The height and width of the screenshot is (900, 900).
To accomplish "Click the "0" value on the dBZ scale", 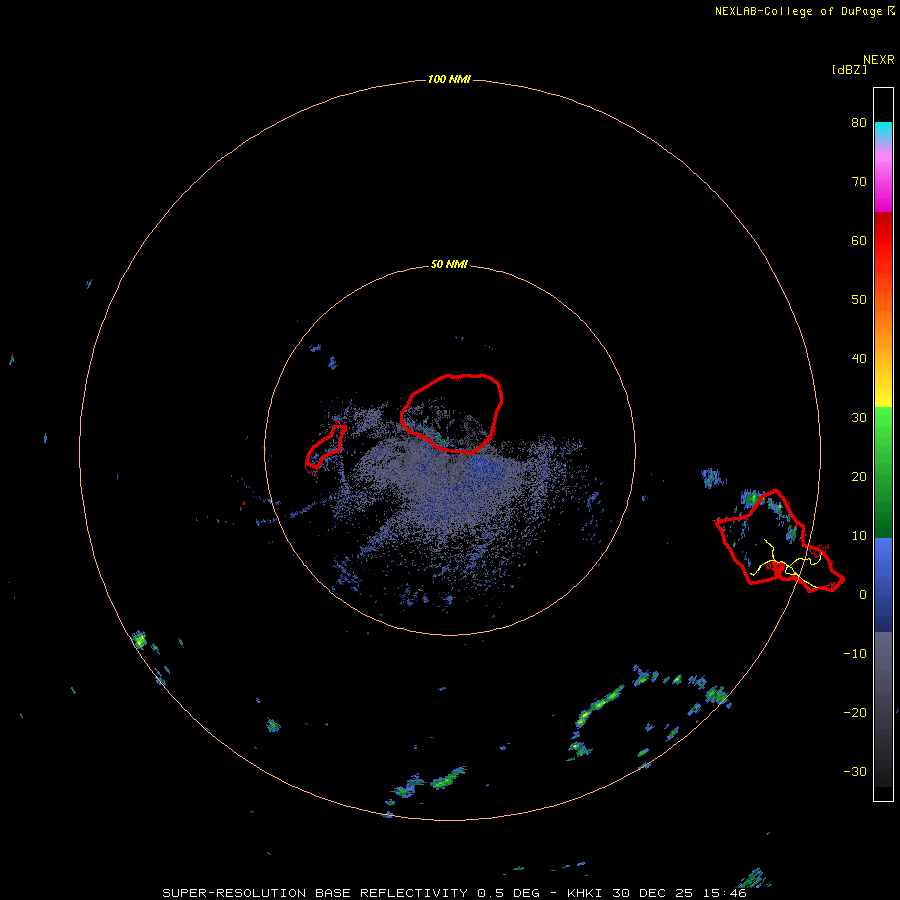I will tap(863, 595).
